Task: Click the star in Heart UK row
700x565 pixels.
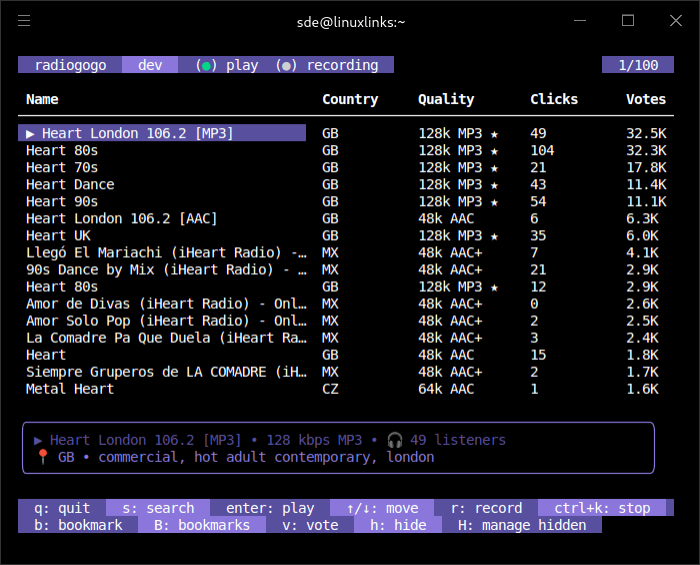Action: (x=494, y=235)
